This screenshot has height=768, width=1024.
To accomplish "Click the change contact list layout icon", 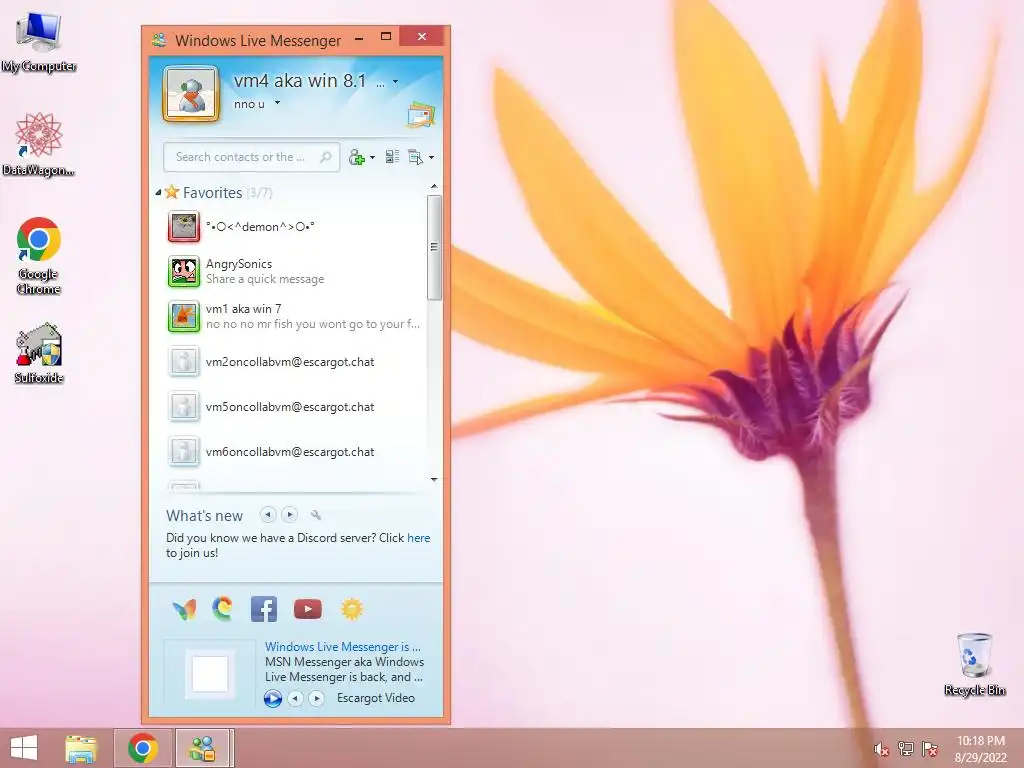I will 392,157.
